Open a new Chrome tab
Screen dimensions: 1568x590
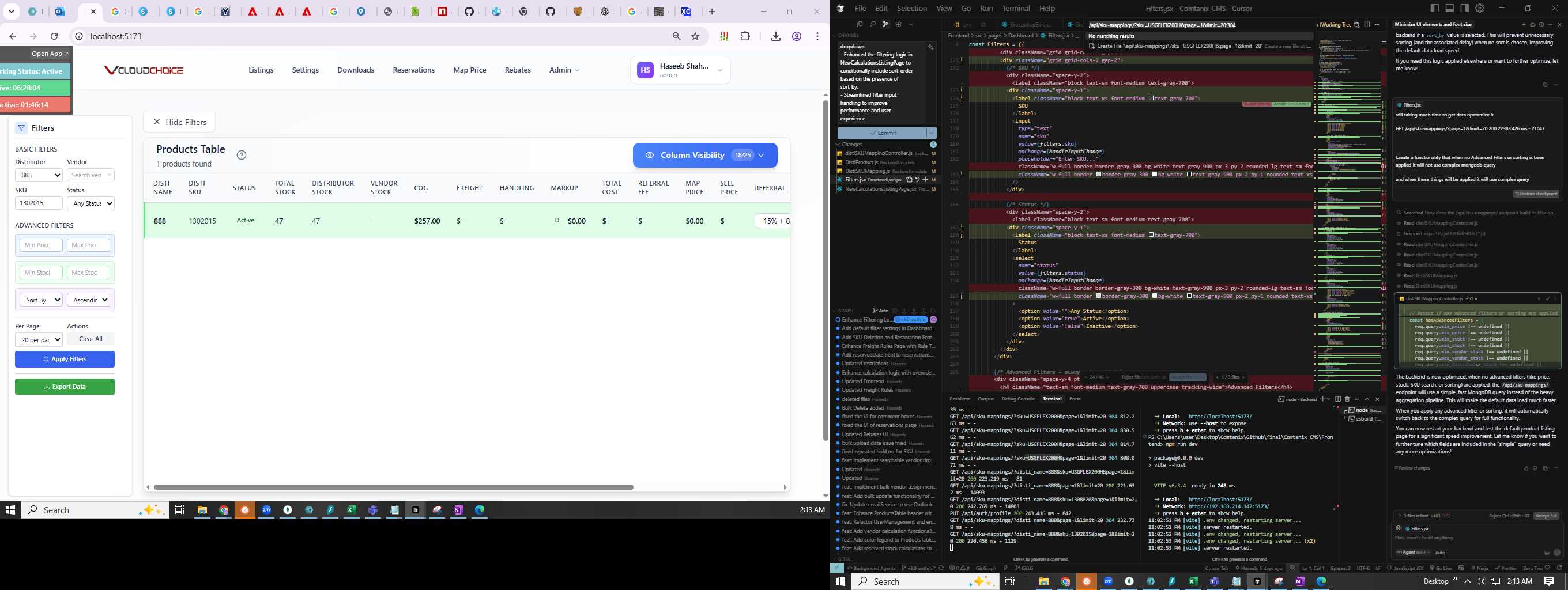click(711, 12)
